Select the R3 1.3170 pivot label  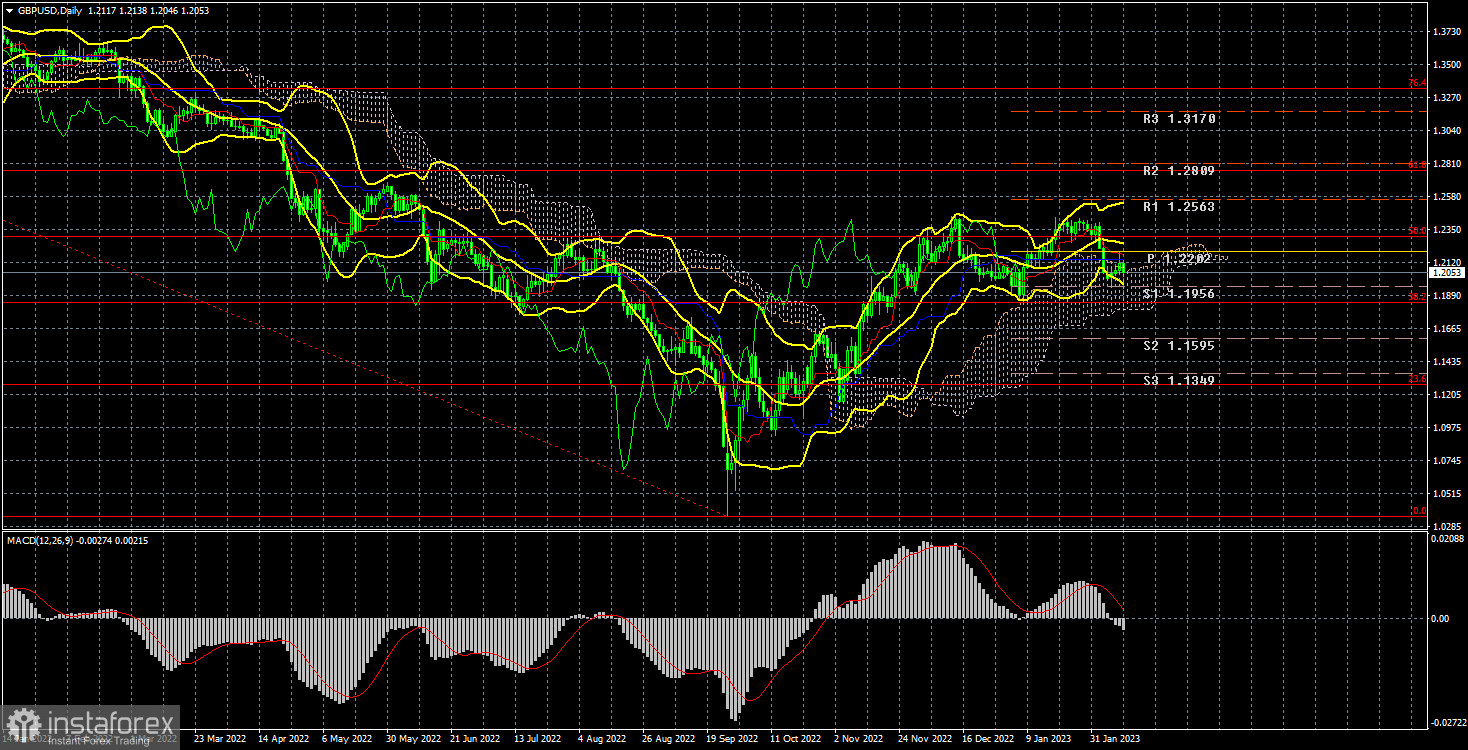[x=1179, y=119]
